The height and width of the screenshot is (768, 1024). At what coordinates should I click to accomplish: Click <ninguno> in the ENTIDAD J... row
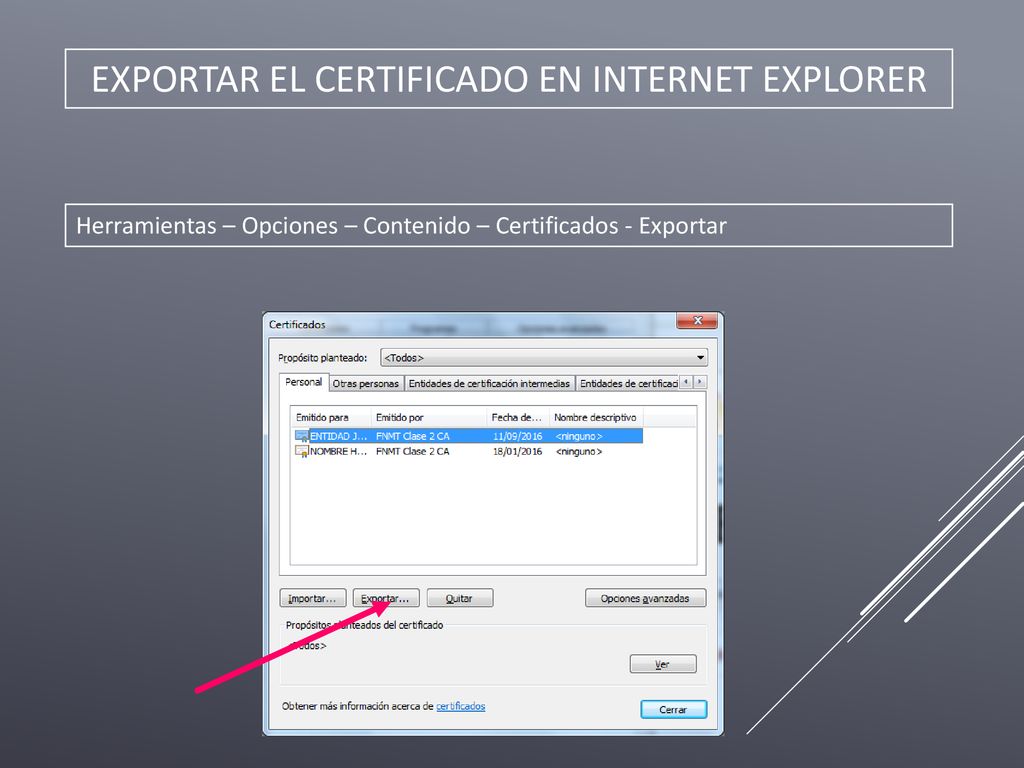click(579, 436)
